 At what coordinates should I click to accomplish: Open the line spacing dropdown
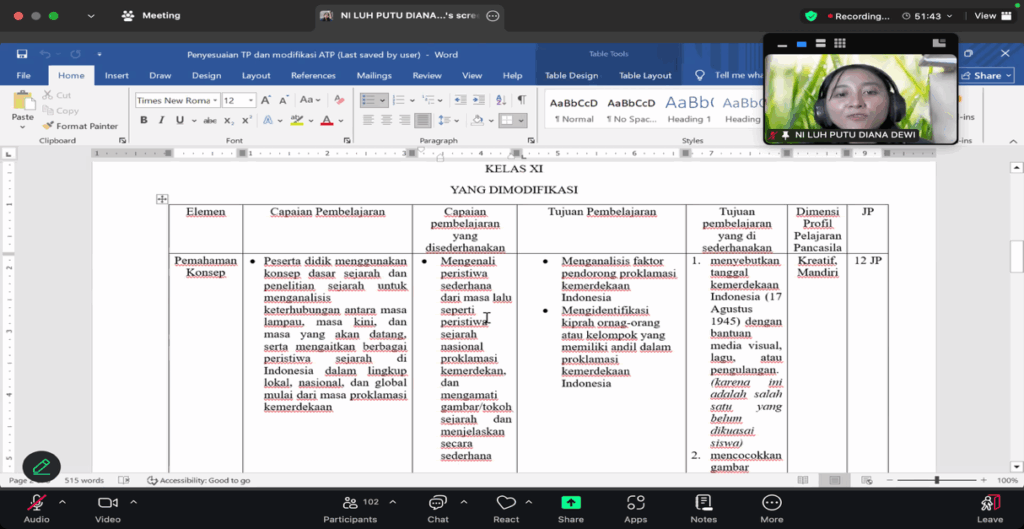point(449,120)
